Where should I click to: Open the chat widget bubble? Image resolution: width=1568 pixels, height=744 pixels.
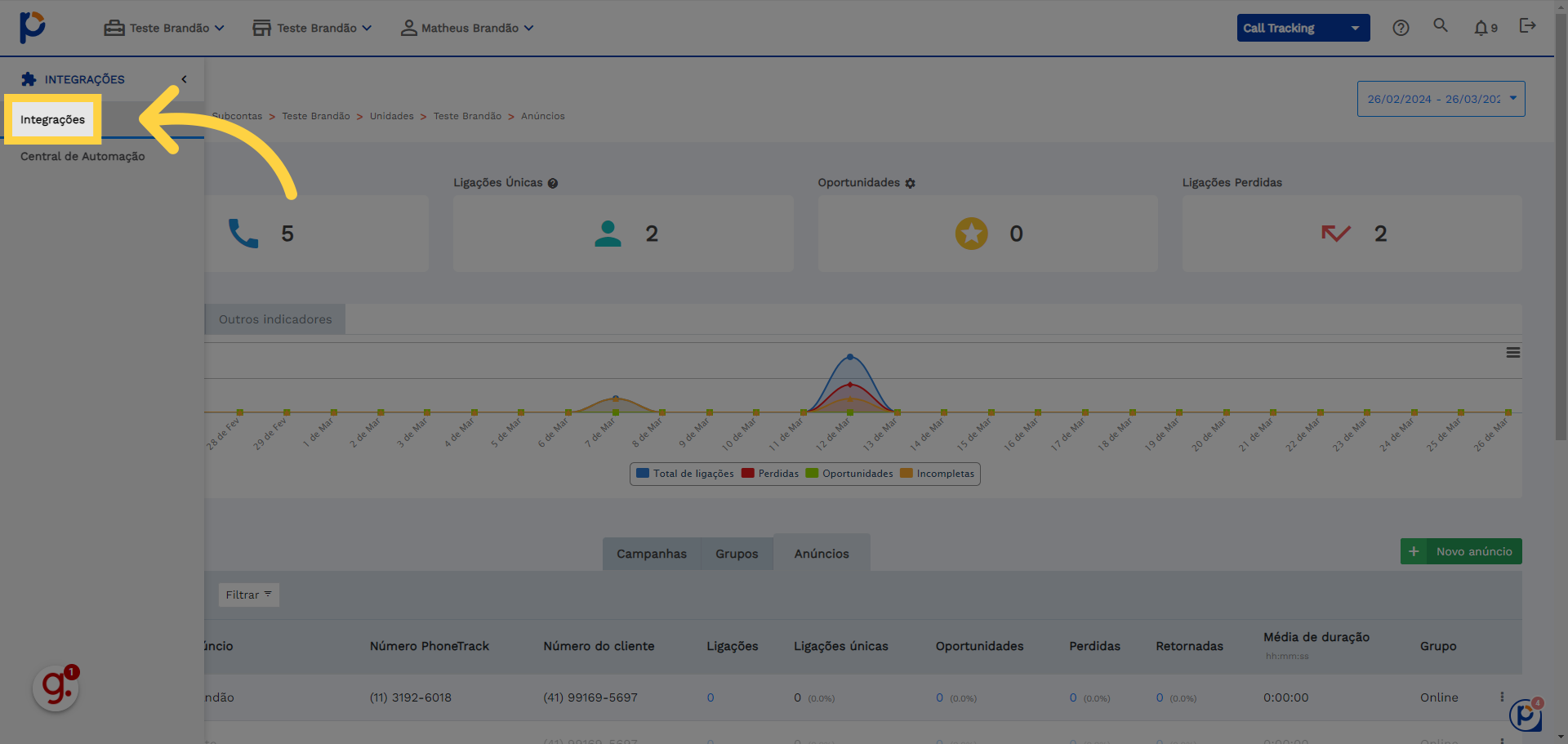(1525, 715)
